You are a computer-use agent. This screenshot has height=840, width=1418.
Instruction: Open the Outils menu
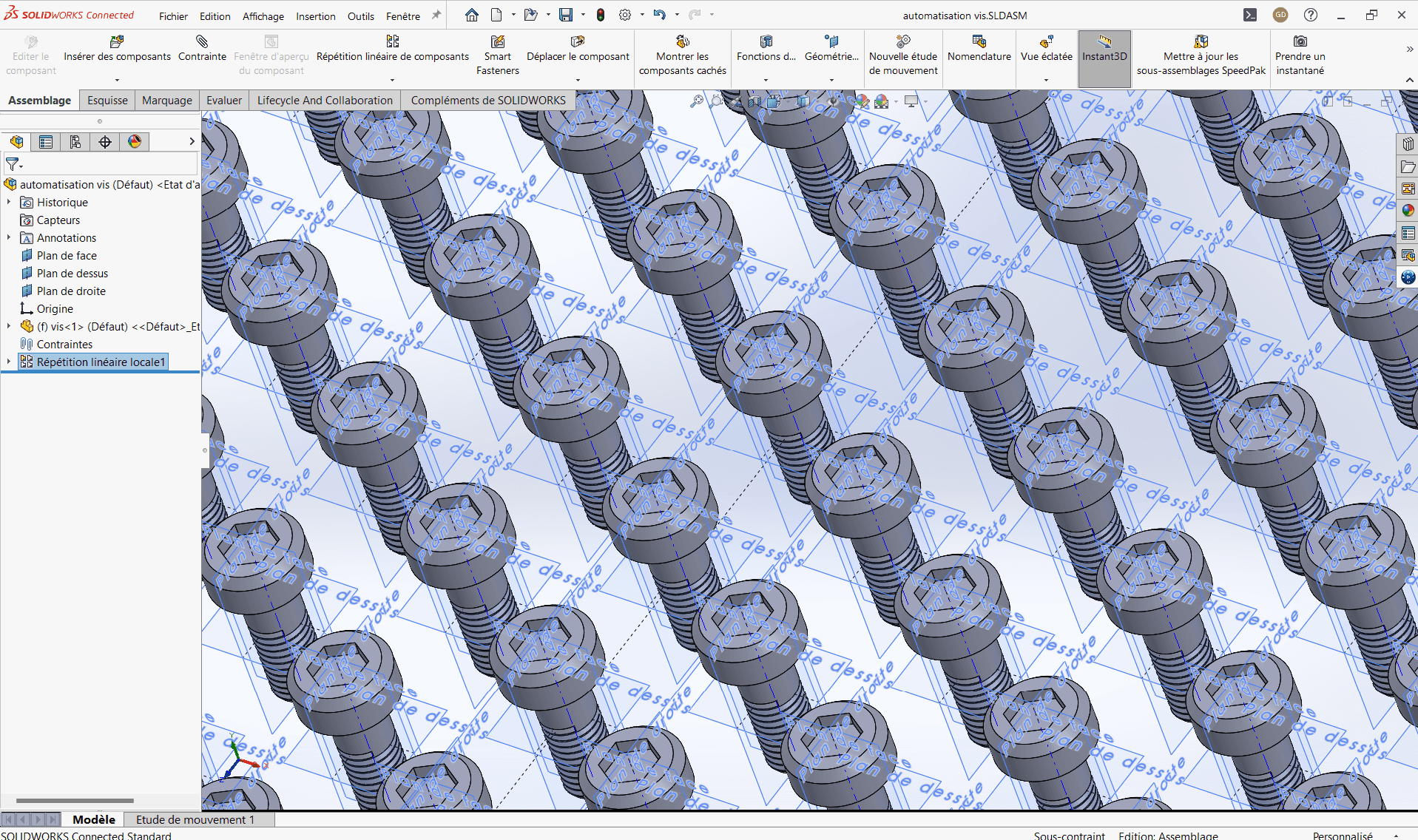pyautogui.click(x=361, y=16)
